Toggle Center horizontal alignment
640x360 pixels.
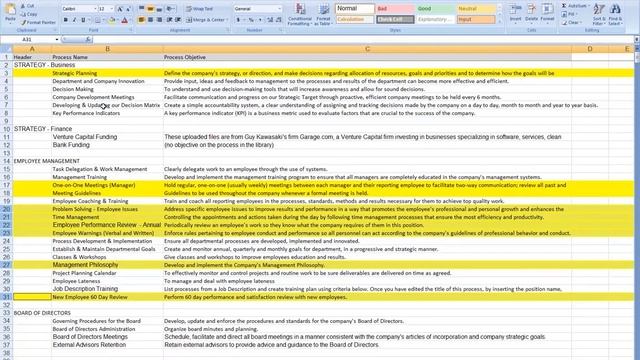(150, 20)
